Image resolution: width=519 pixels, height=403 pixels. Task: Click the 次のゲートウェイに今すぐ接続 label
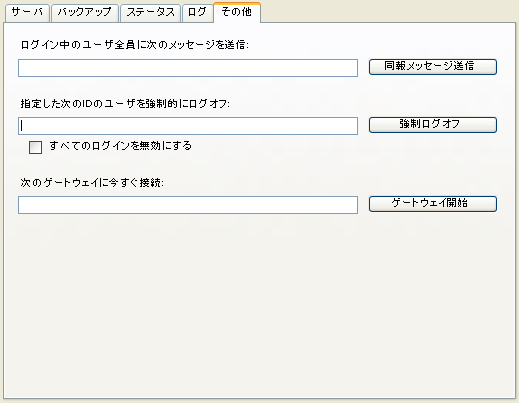[x=92, y=183]
